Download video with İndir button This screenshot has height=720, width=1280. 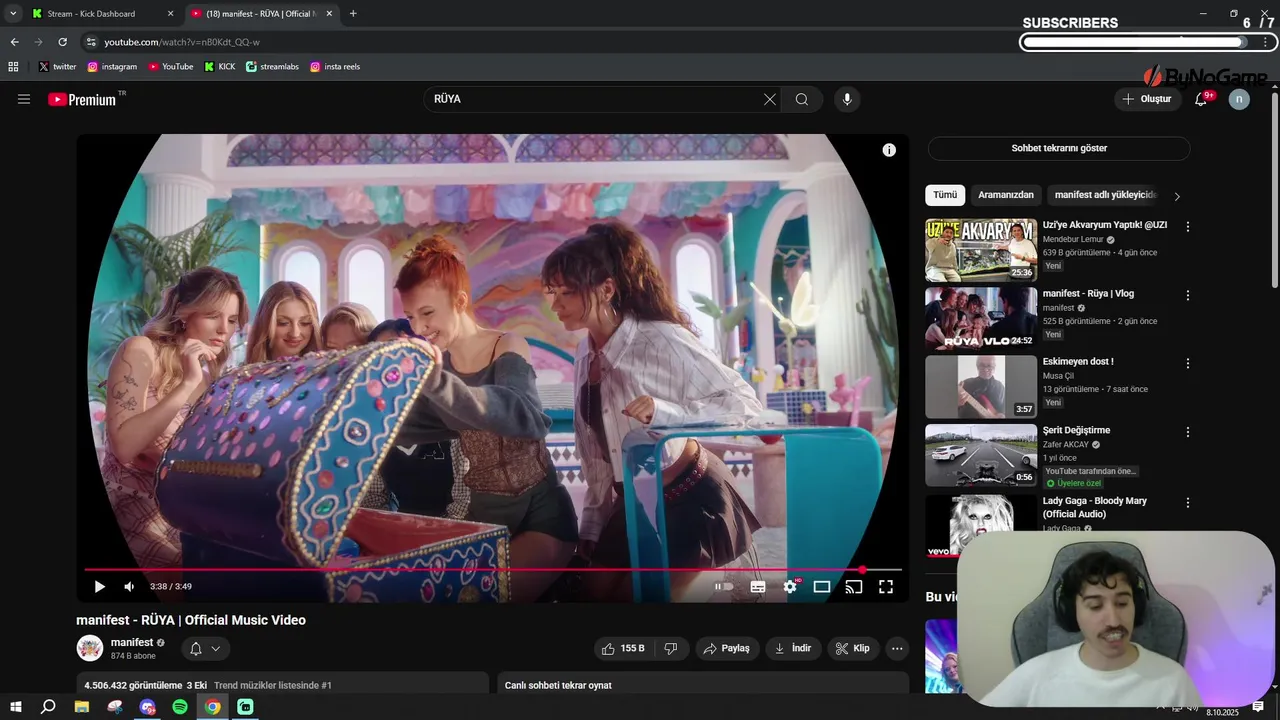(792, 648)
